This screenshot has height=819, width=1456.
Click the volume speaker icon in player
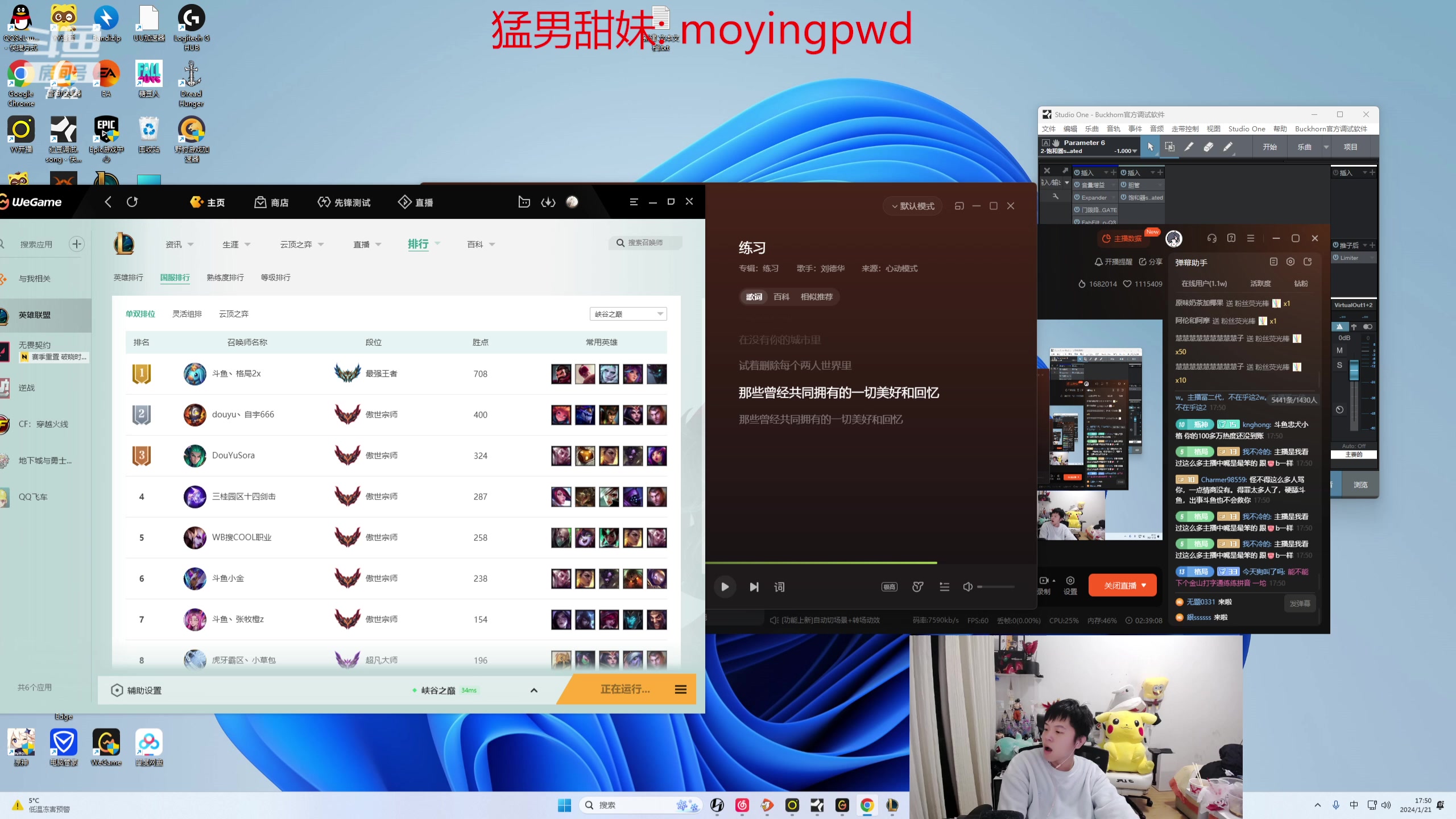click(x=967, y=587)
